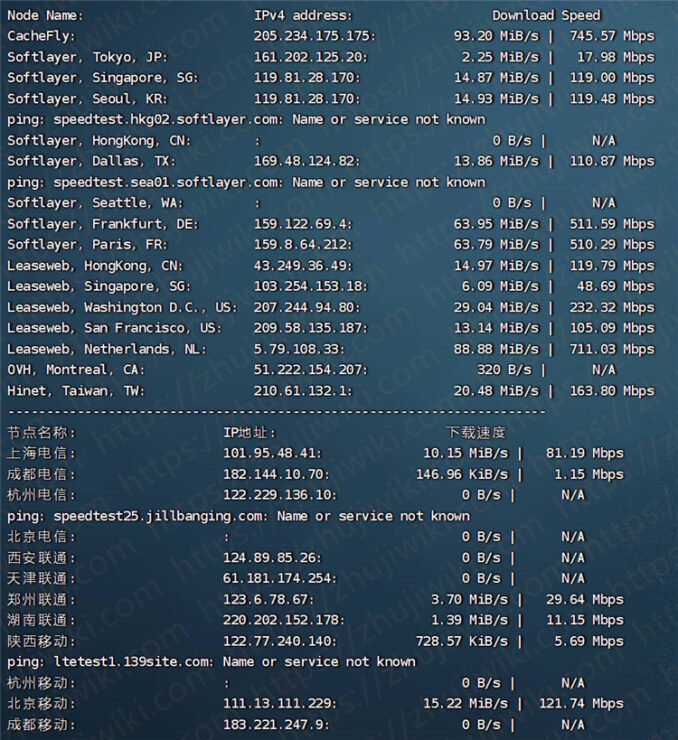Select the '湖南联通:' row label

(x=42, y=621)
